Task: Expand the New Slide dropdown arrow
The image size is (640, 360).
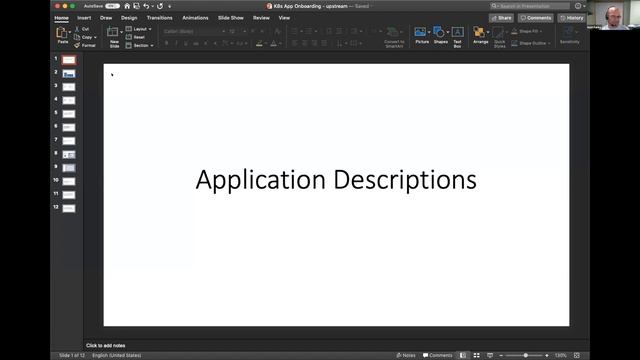Action: [x=121, y=32]
